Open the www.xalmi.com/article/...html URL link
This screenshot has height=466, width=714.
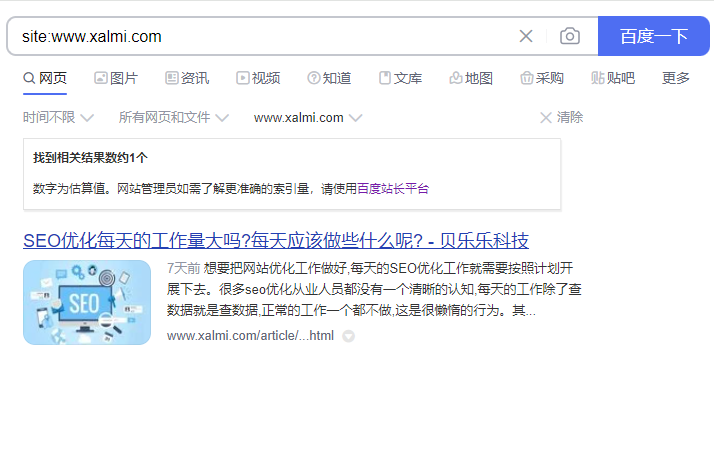(250, 336)
